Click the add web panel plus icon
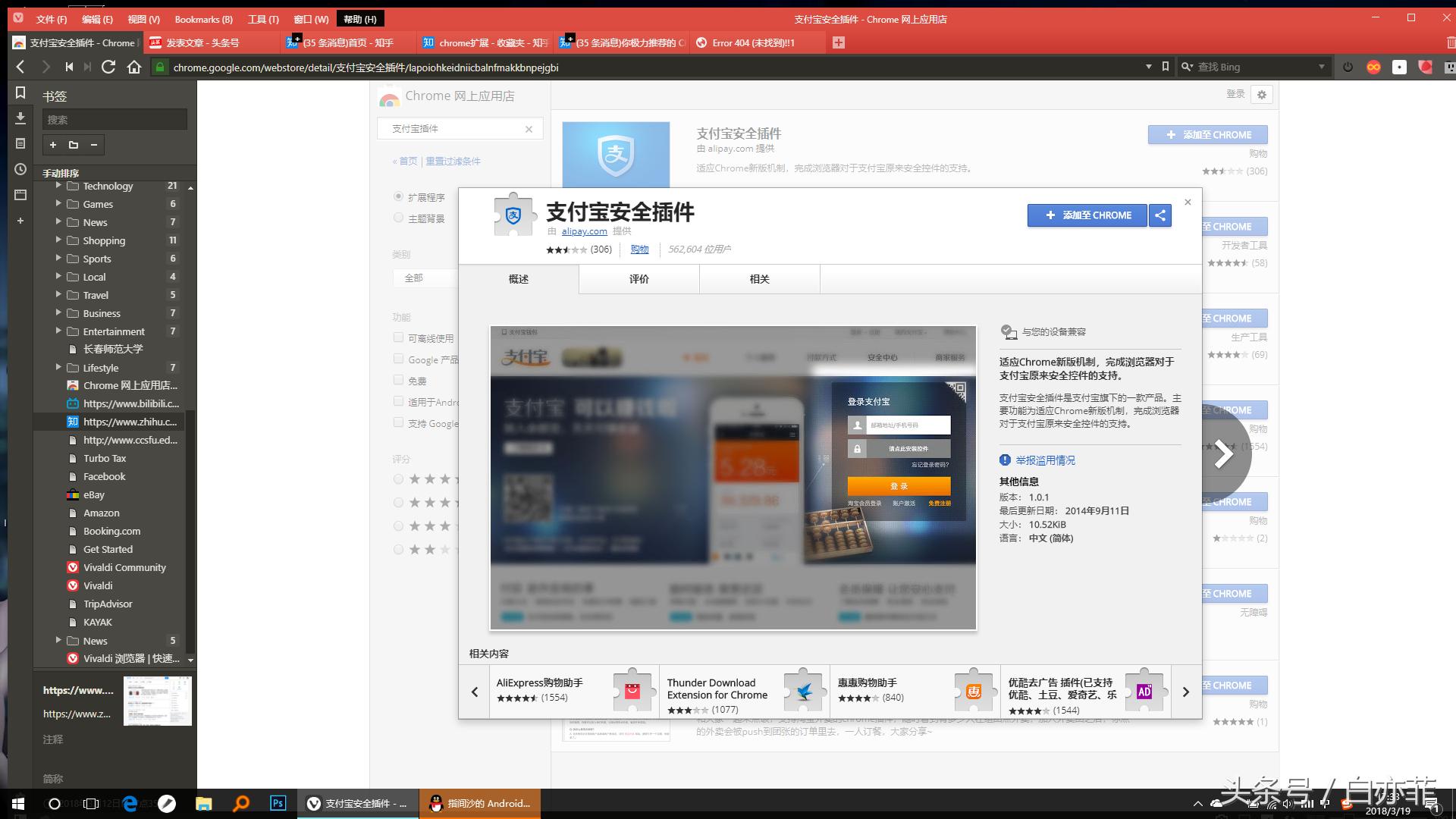This screenshot has height=819, width=1456. pos(20,221)
